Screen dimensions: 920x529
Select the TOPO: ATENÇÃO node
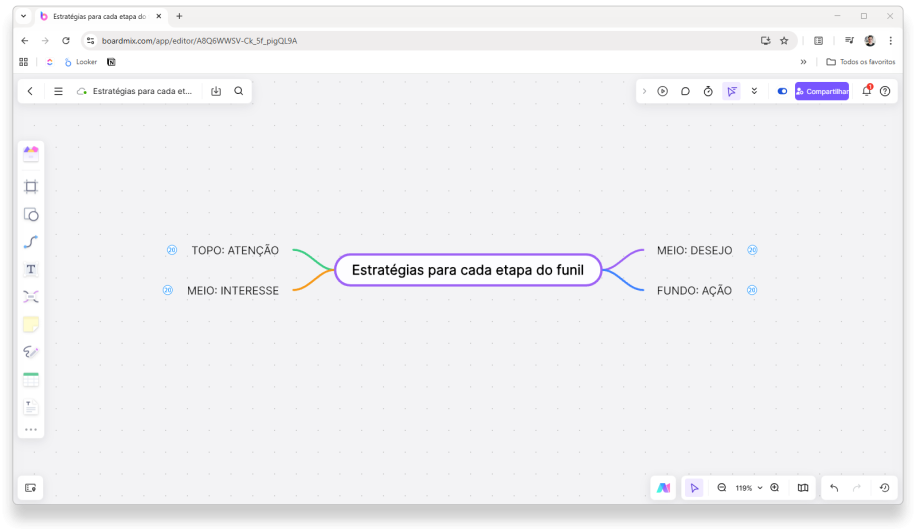click(235, 250)
